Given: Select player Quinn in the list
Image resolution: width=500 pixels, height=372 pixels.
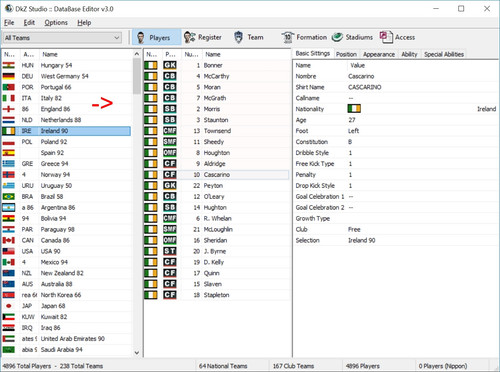Looking at the screenshot, I should pyautogui.click(x=217, y=273).
